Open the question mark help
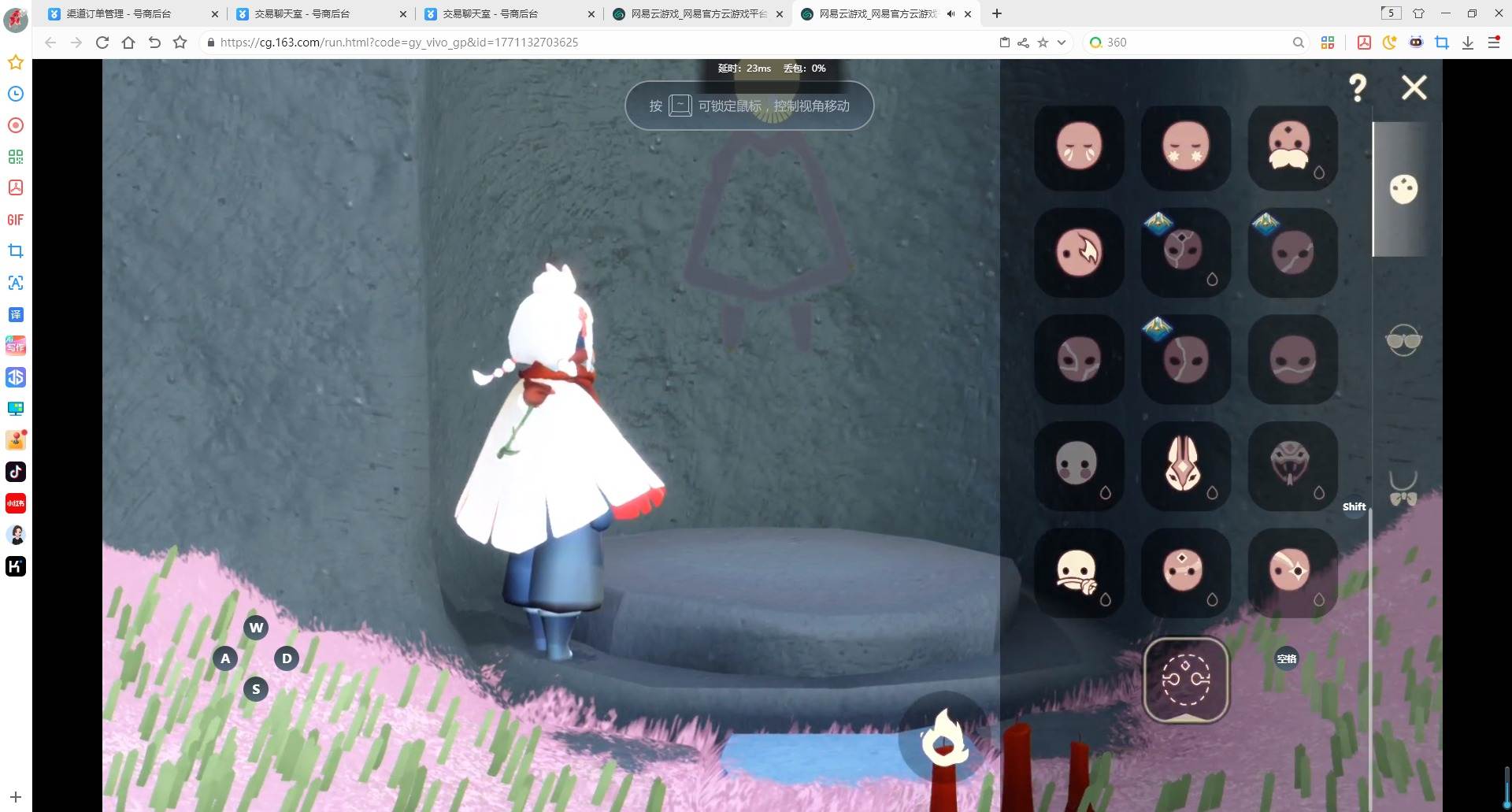The width and height of the screenshot is (1512, 812). [x=1358, y=87]
